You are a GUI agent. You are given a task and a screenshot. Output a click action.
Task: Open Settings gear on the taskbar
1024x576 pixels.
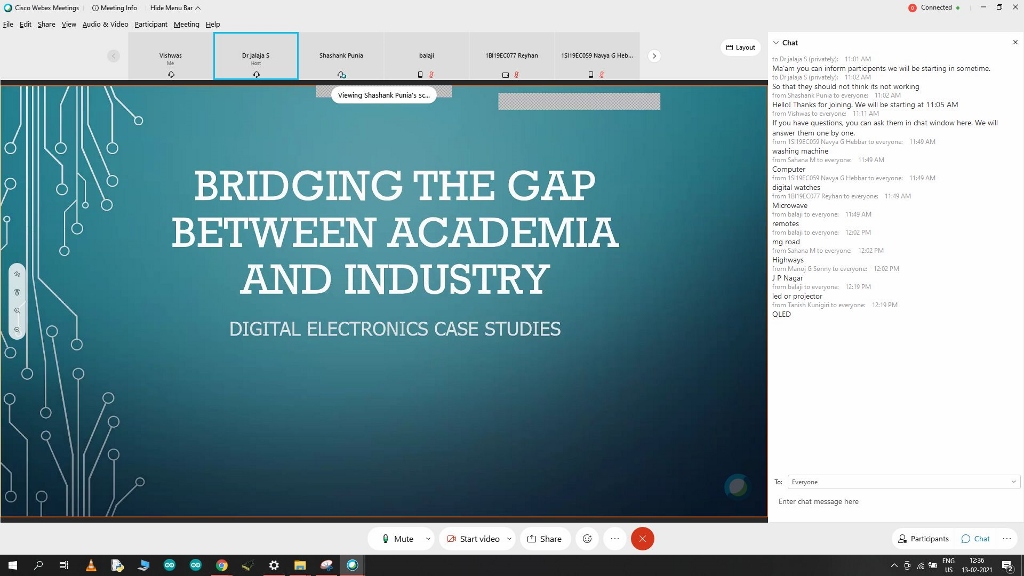(274, 566)
